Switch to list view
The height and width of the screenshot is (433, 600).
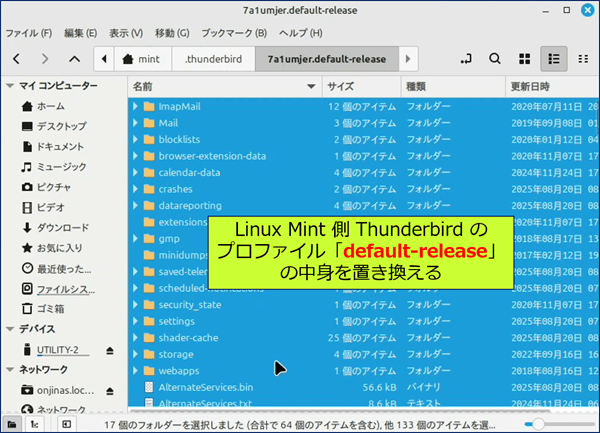(x=553, y=59)
